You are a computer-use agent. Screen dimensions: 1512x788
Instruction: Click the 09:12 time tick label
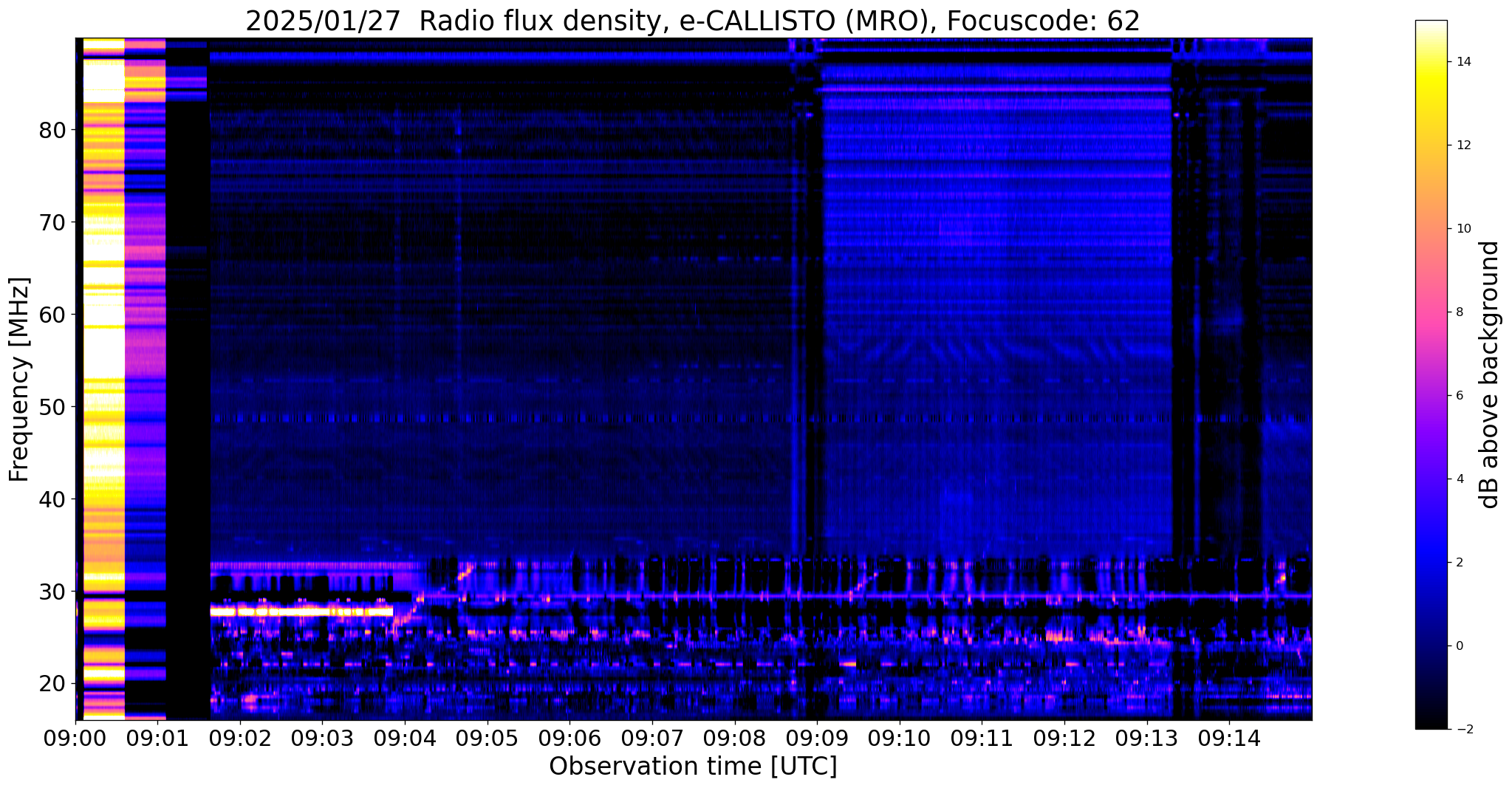pos(1064,739)
